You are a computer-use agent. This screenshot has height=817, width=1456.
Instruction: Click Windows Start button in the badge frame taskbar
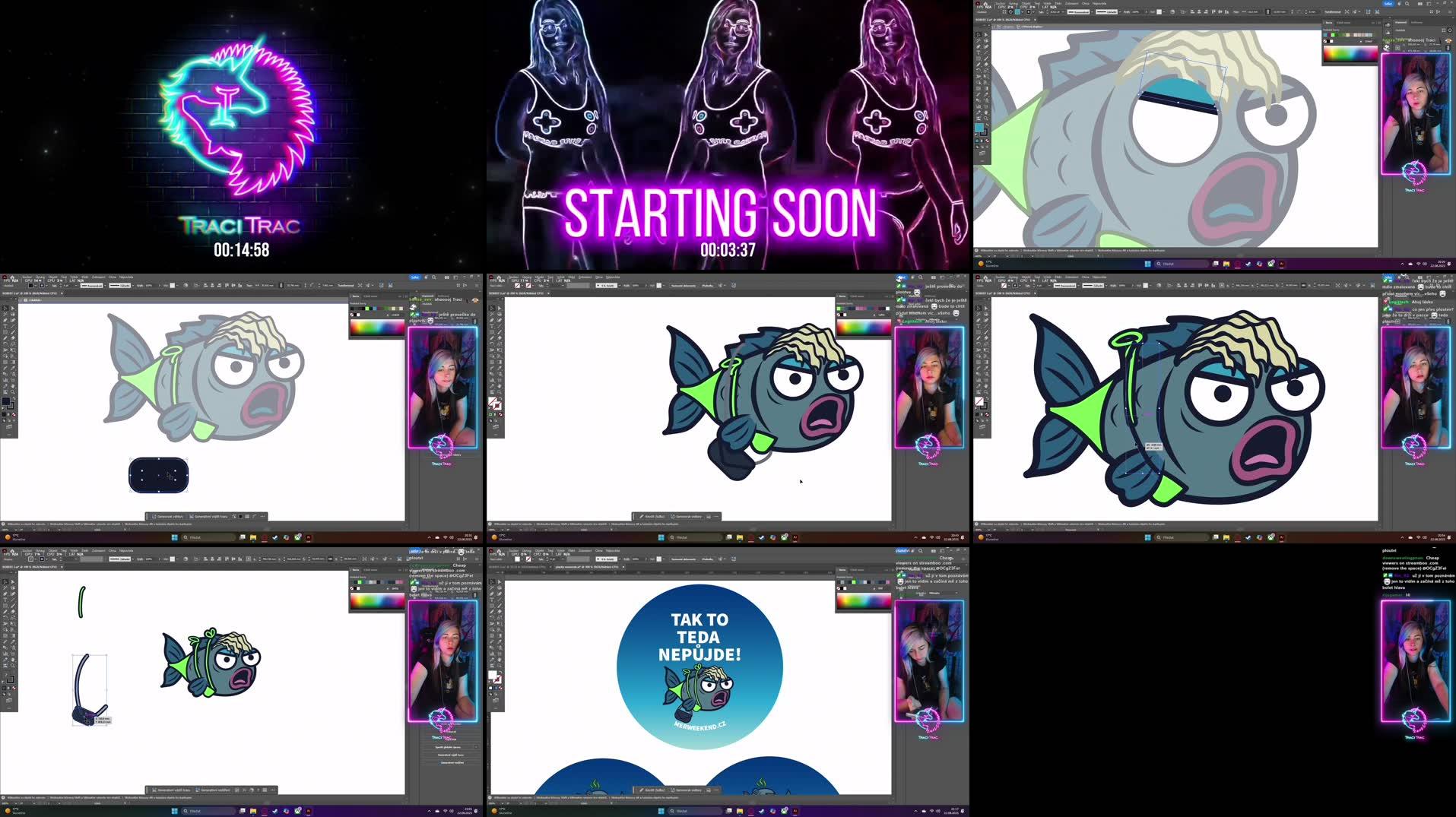661,811
